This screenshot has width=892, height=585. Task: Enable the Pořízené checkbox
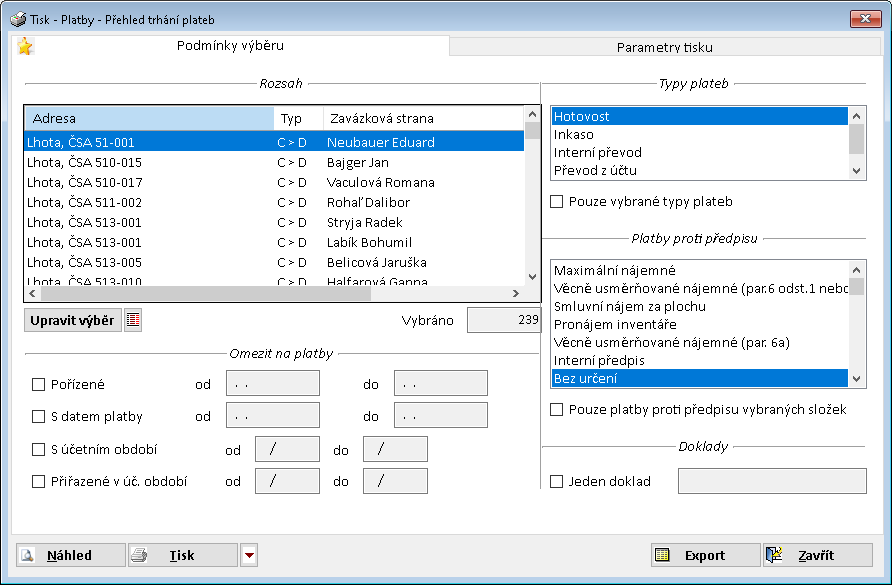[x=39, y=384]
